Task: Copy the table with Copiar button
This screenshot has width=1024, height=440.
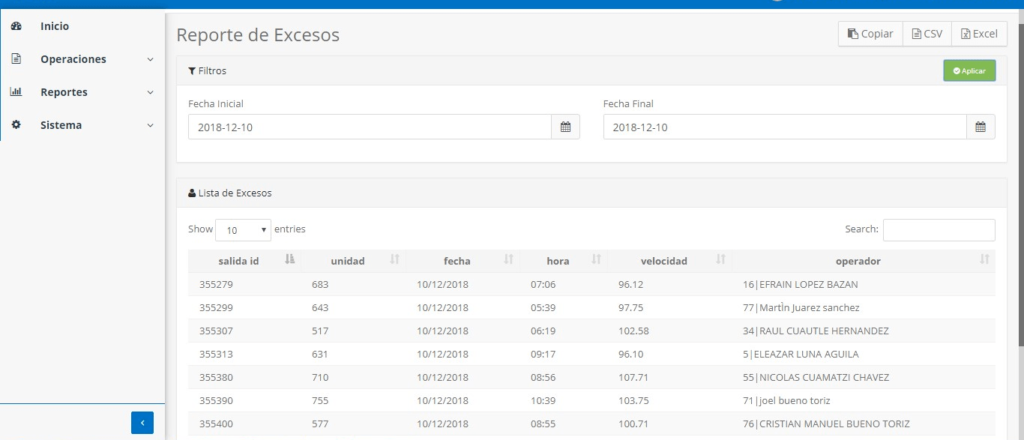Action: [871, 34]
